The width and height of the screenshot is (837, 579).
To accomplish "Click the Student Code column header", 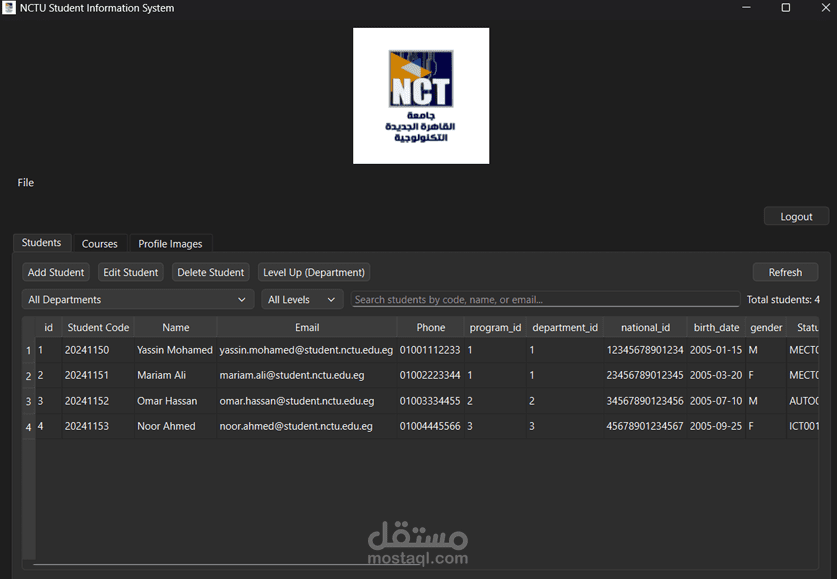I will point(97,327).
